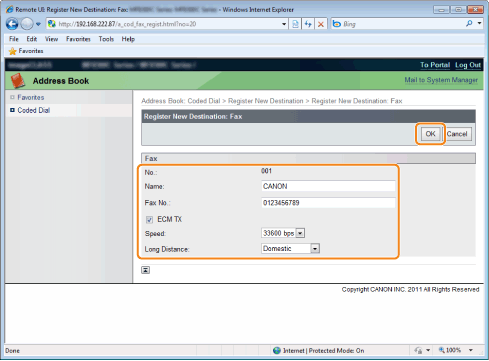Image resolution: width=489 pixels, height=361 pixels.
Task: Click the Compatibility View icon
Action: (295, 24)
